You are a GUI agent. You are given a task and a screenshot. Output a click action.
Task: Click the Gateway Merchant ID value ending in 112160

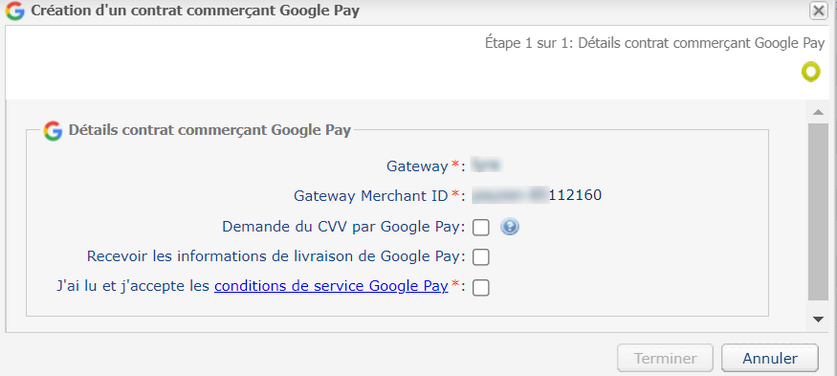tap(537, 195)
